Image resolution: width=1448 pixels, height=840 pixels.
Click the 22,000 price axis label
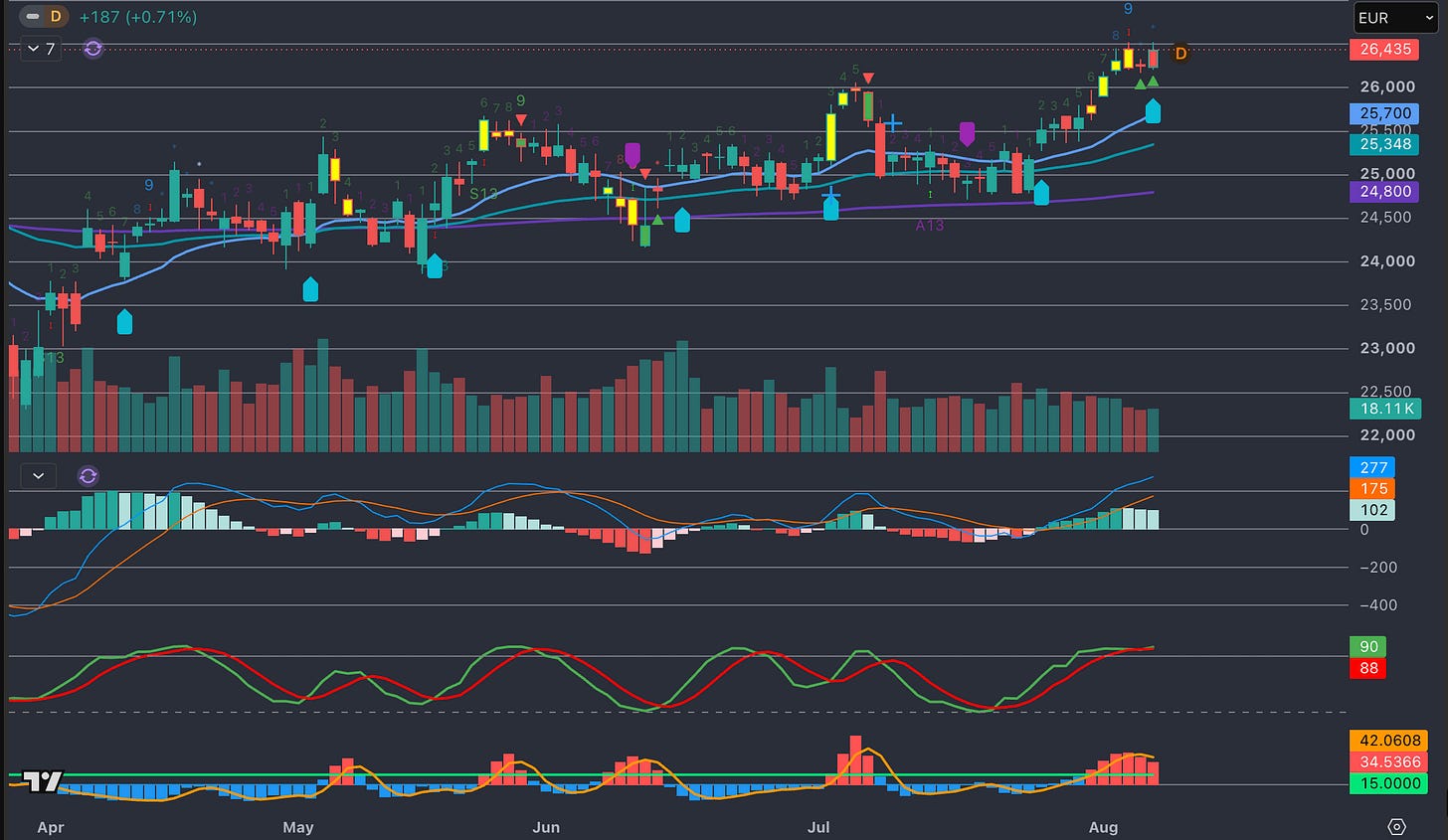pyautogui.click(x=1387, y=435)
